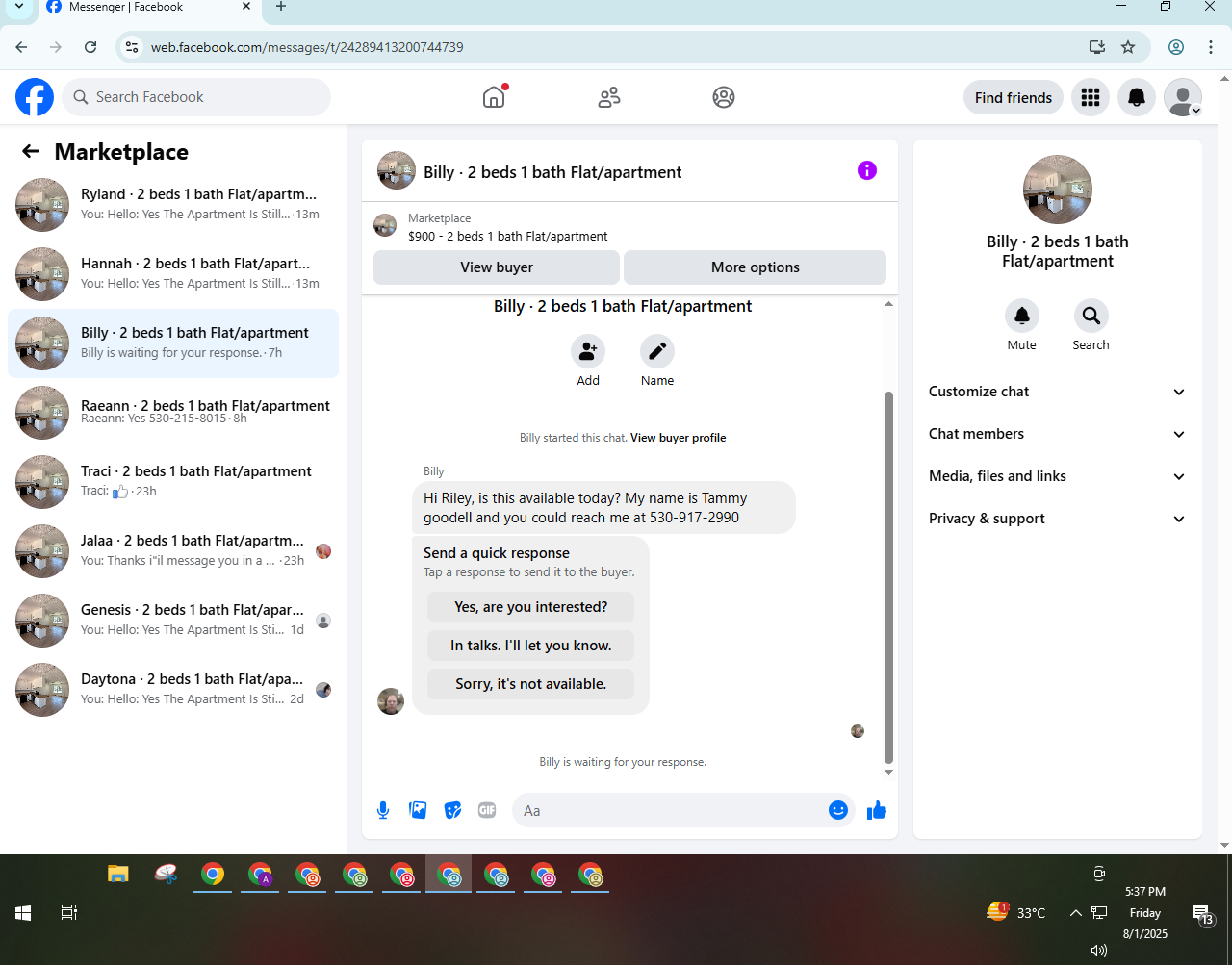Select the Billy conversation in the list
Image resolution: width=1232 pixels, height=965 pixels.
pos(173,343)
